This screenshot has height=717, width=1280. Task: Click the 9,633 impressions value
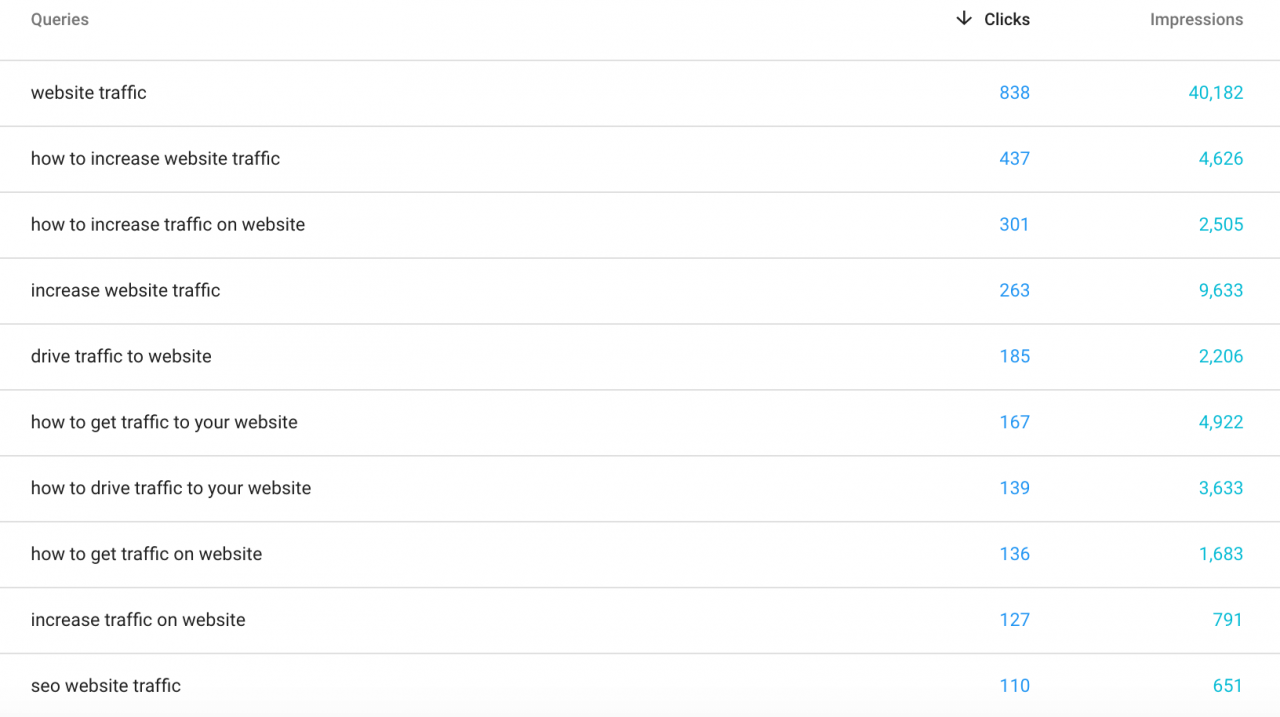tap(1221, 291)
